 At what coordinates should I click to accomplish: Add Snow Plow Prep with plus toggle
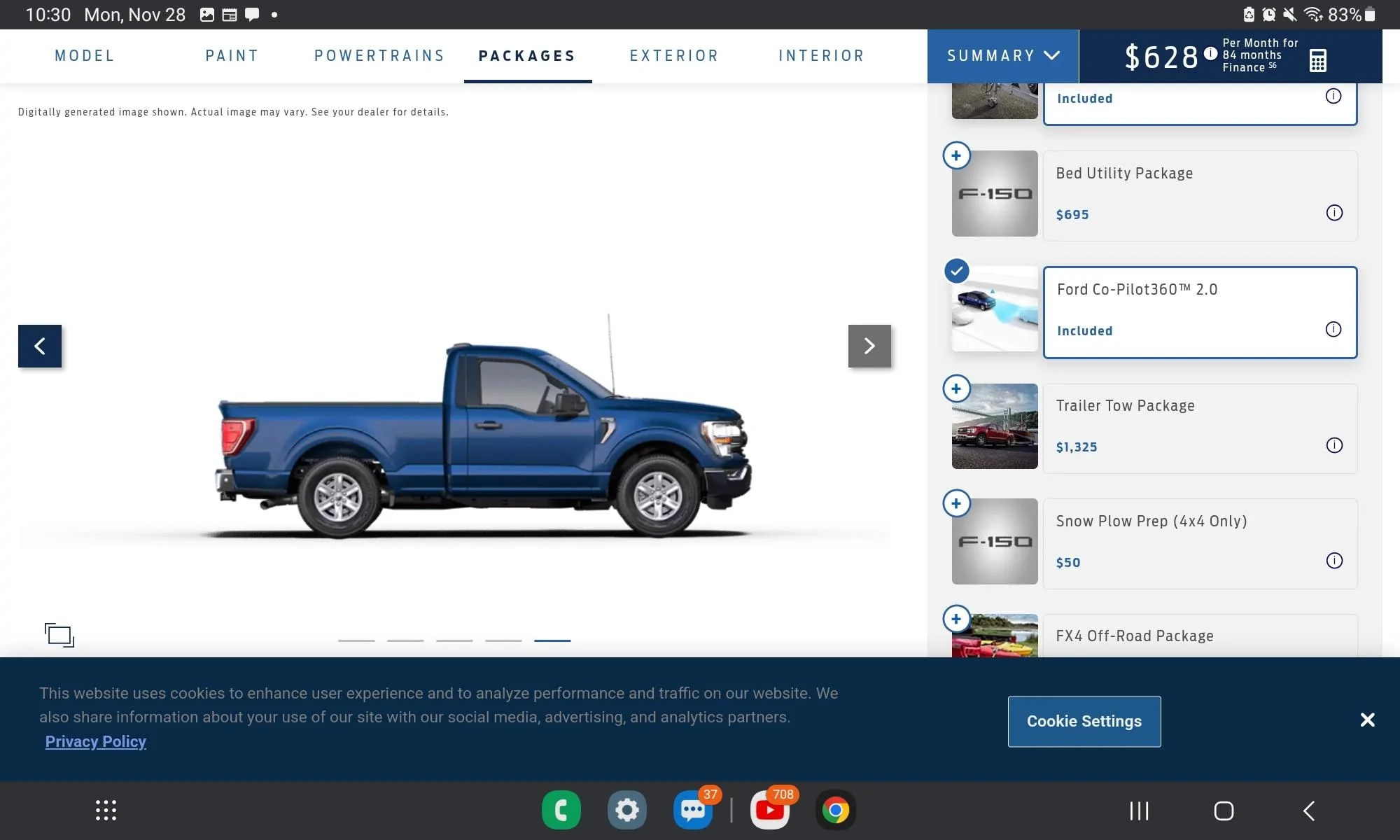coord(956,503)
